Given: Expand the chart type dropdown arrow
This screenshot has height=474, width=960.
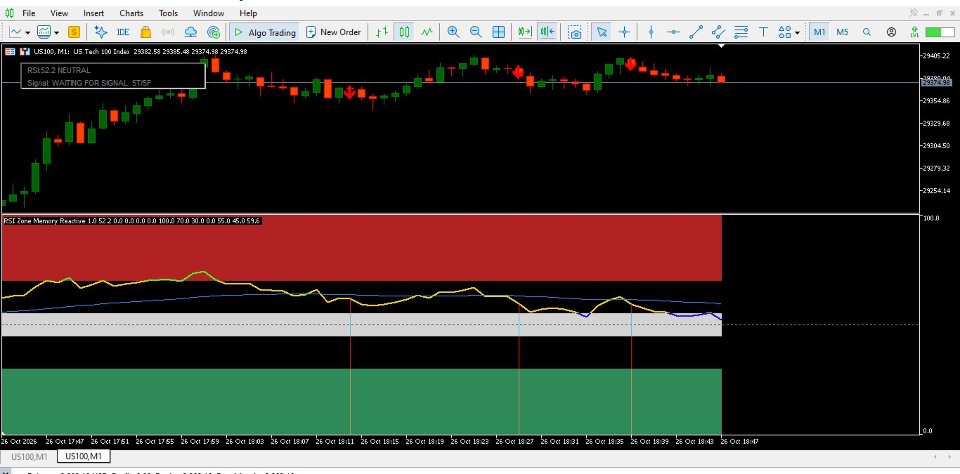Looking at the screenshot, I should coord(28,32).
